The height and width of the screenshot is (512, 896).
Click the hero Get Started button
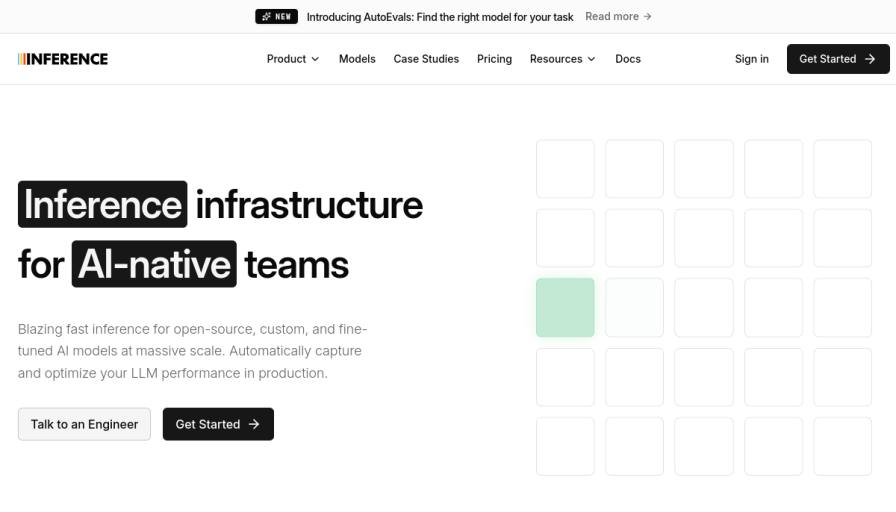[x=218, y=424]
